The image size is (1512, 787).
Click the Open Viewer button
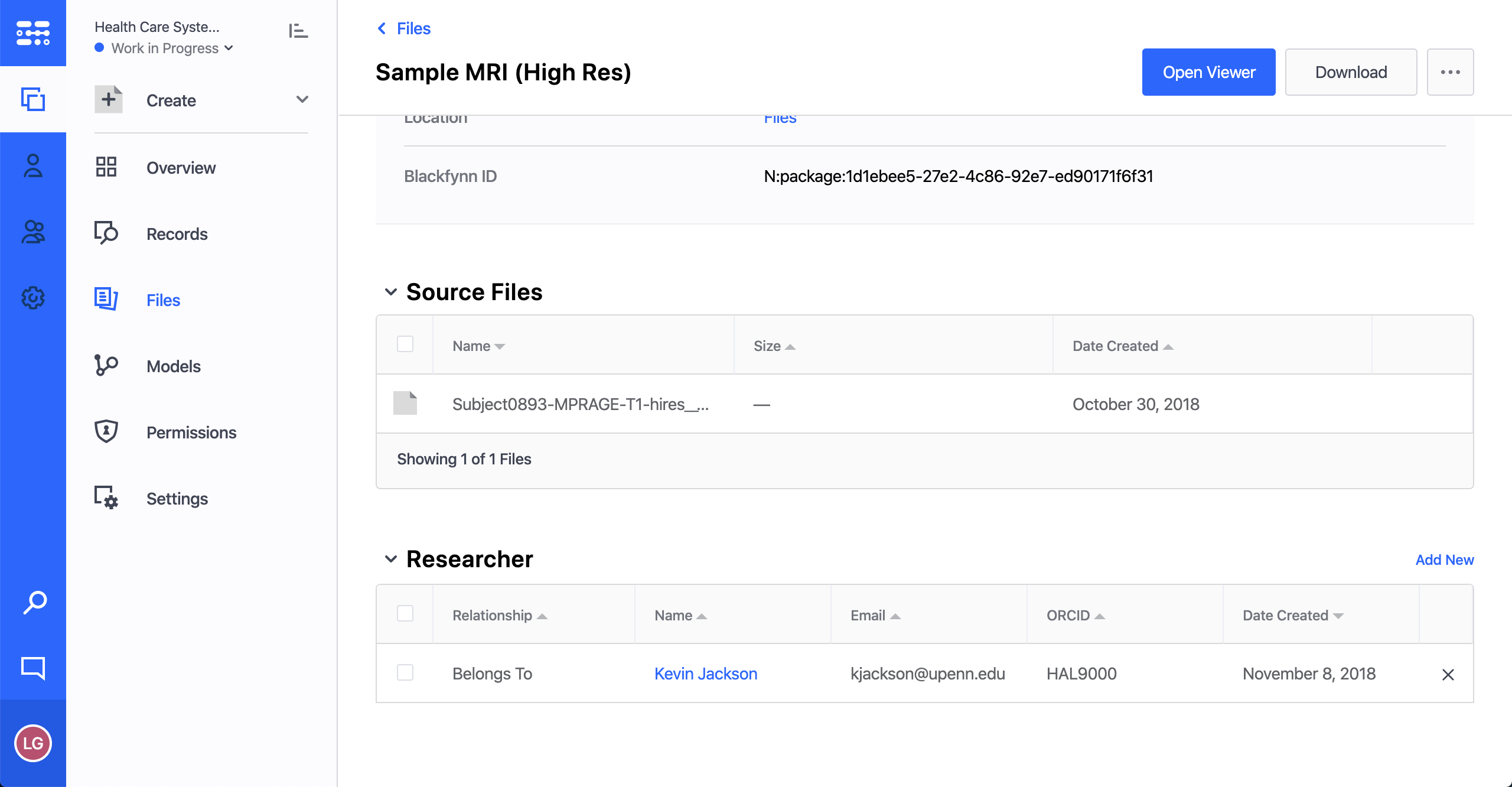1208,72
